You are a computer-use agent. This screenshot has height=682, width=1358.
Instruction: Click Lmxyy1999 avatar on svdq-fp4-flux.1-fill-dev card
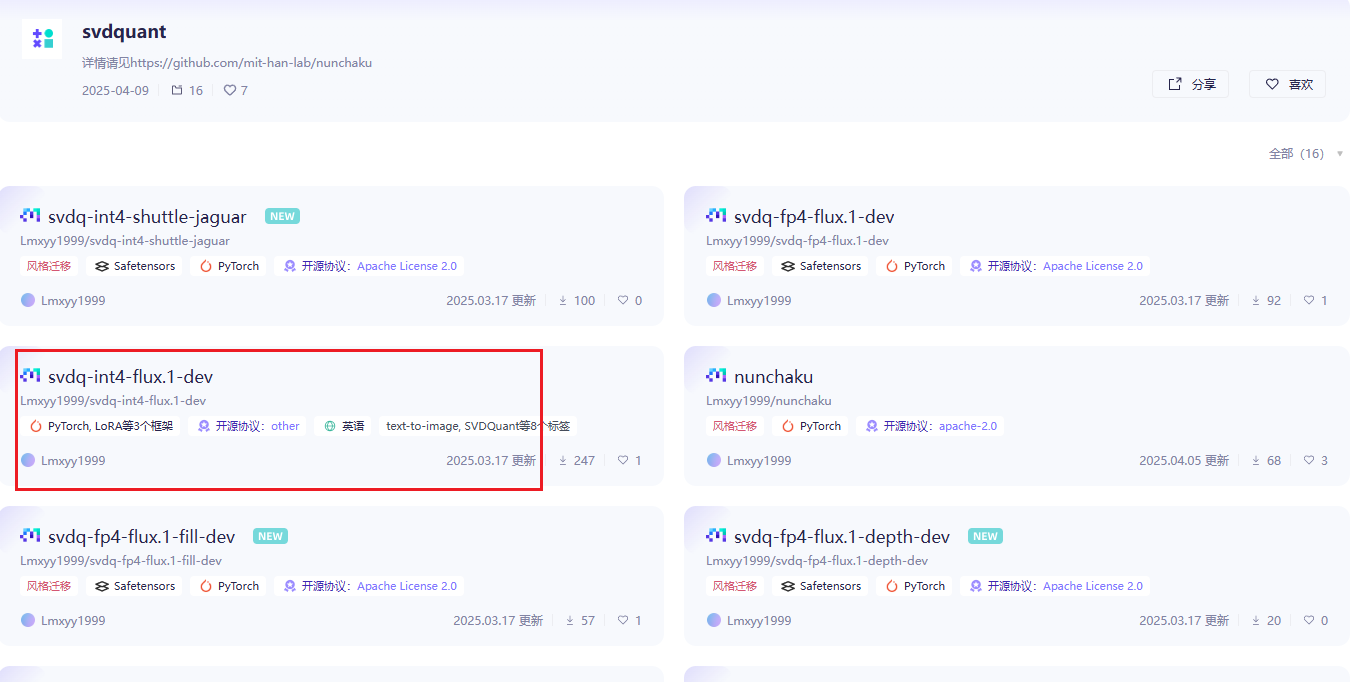28,621
